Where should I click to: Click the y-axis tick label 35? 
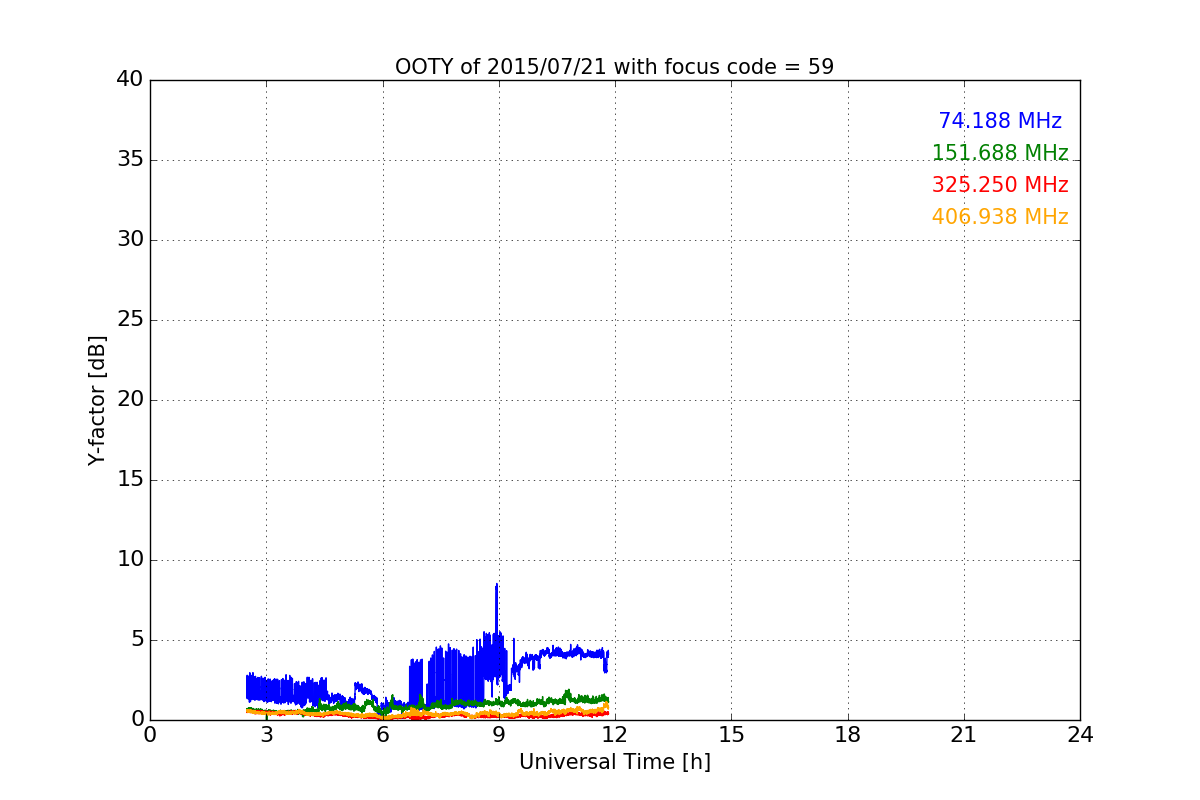[x=130, y=160]
